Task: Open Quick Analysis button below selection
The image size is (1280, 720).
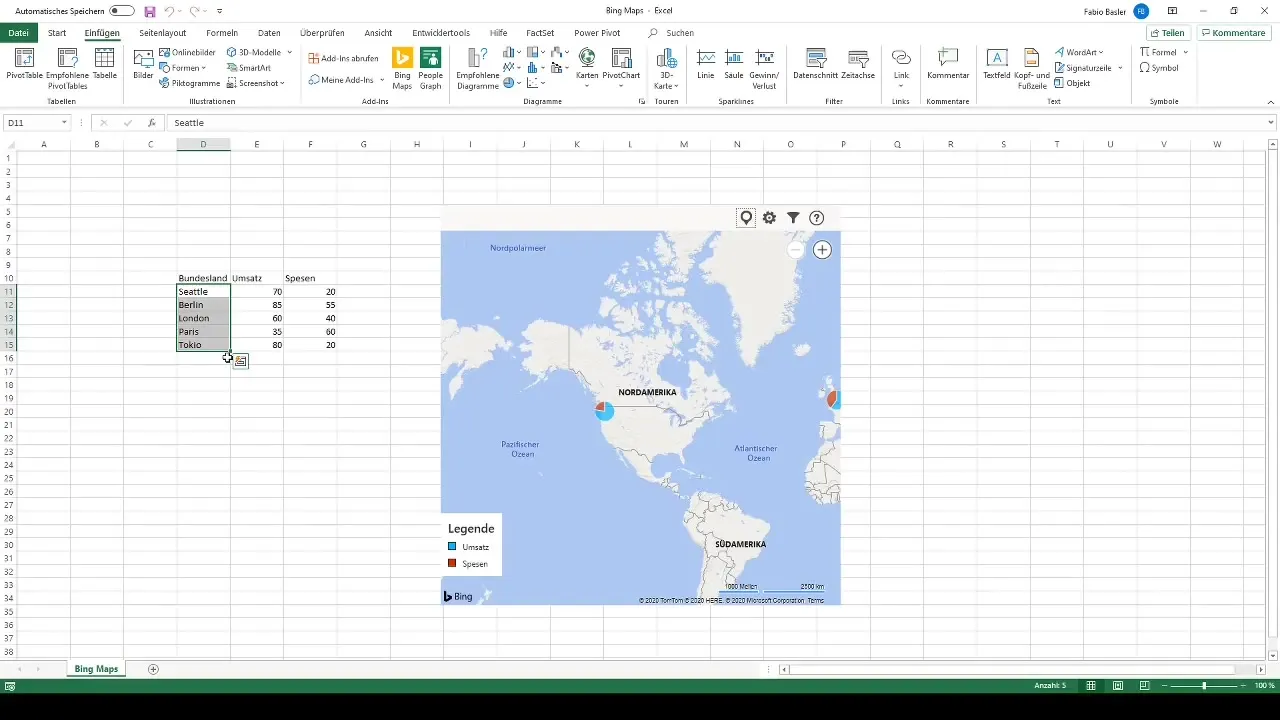Action: click(x=240, y=361)
